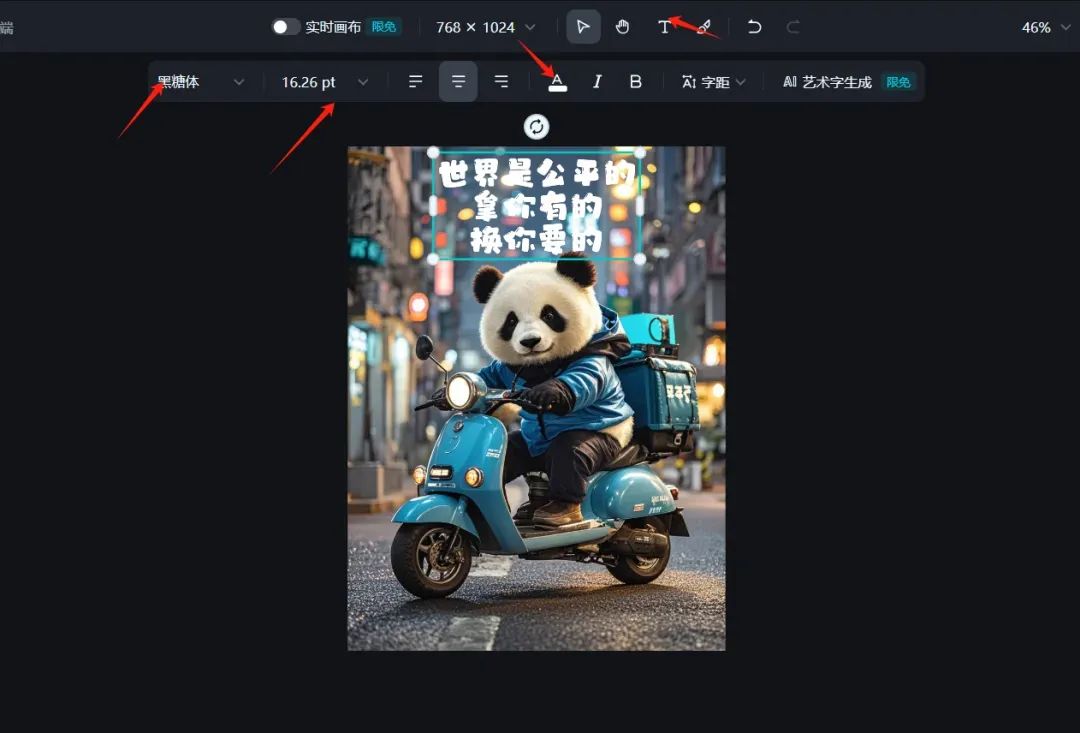Screen dimensions: 1080x733
Task: Open the 46% zoom level dropdown
Action: (x=1046, y=28)
